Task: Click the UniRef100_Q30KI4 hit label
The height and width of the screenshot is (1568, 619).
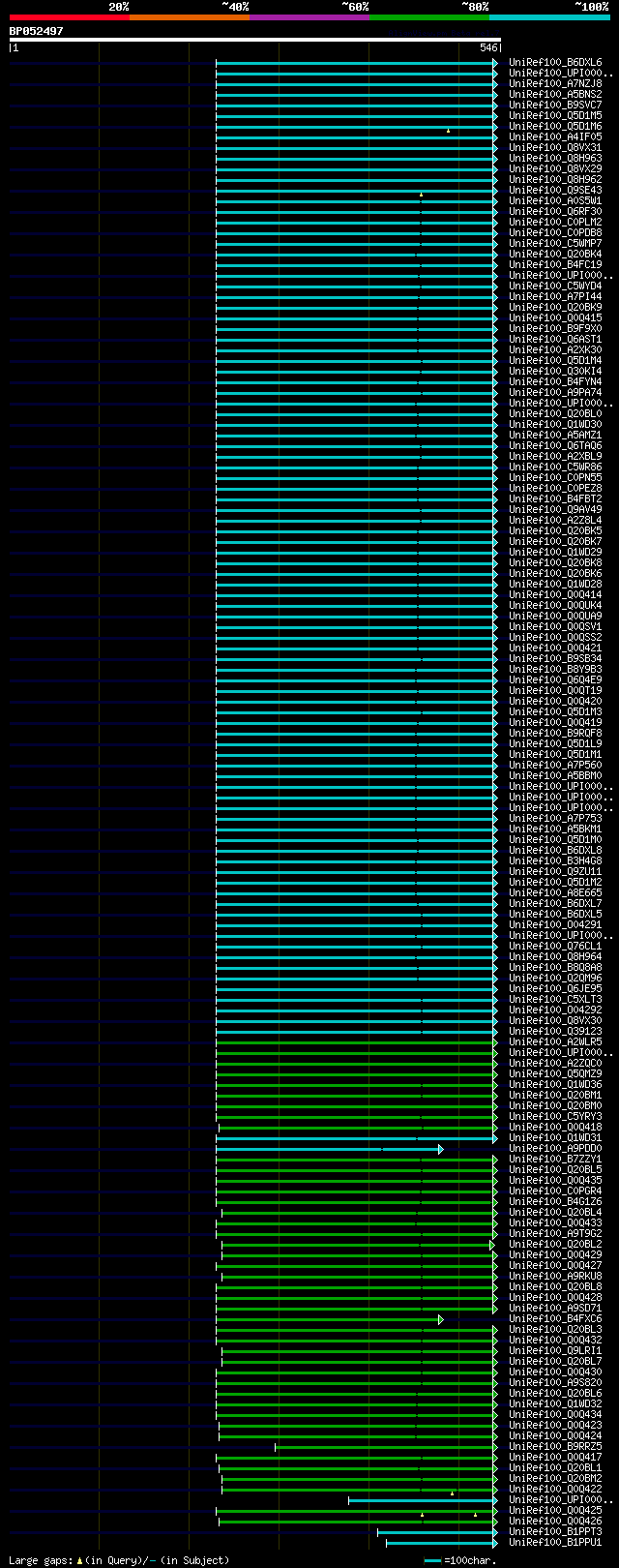Action: 555,372
